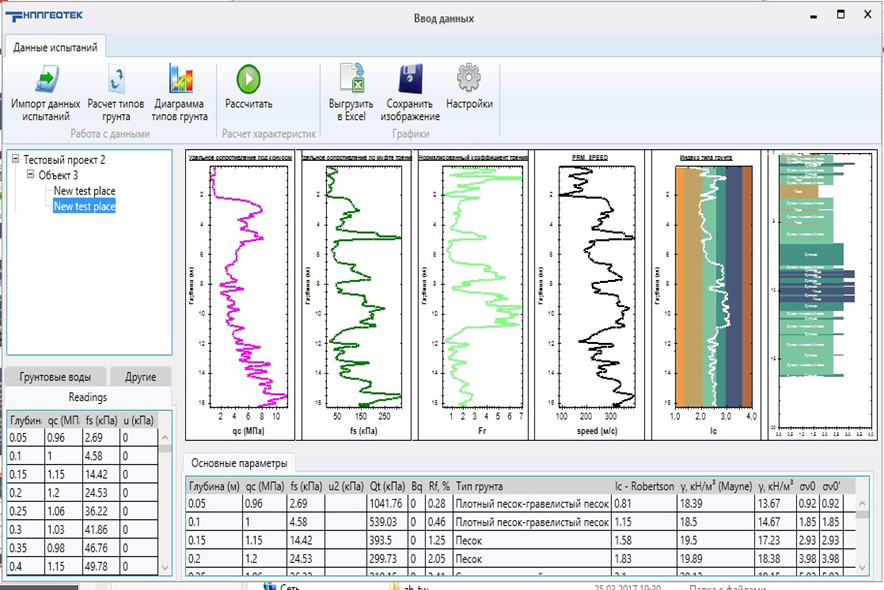Open Настройки gear icon
The image size is (884, 590).
(x=469, y=79)
